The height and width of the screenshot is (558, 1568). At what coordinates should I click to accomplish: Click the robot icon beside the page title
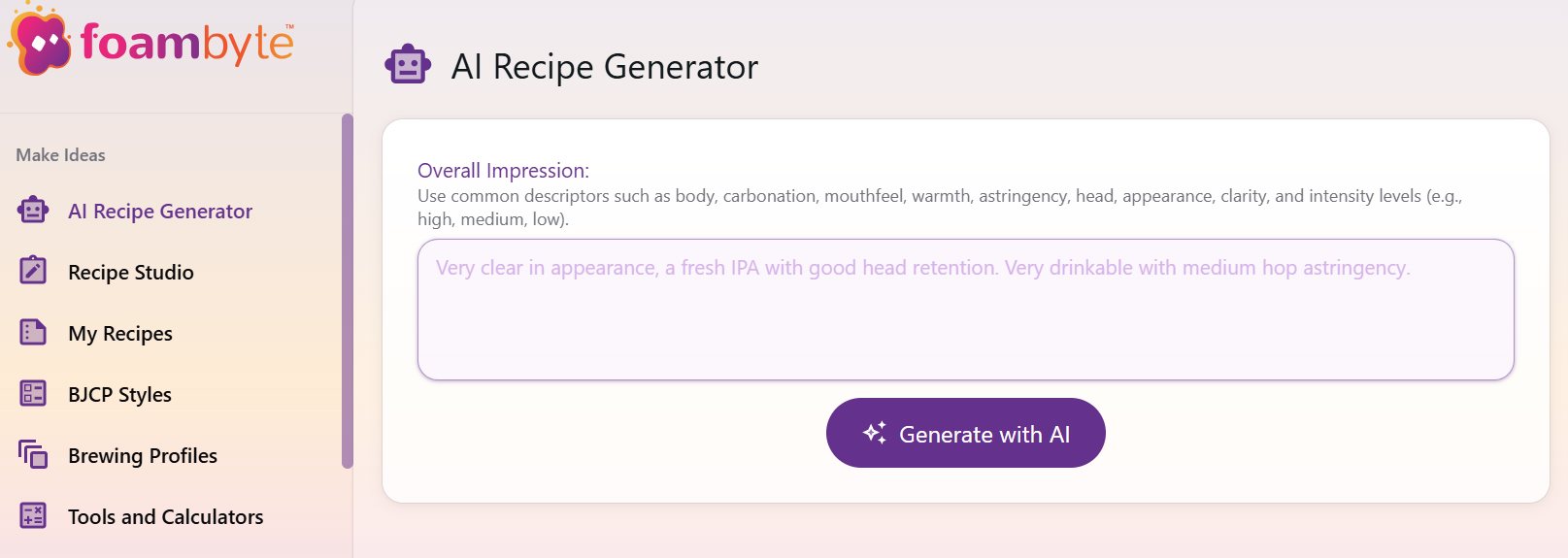tap(408, 66)
